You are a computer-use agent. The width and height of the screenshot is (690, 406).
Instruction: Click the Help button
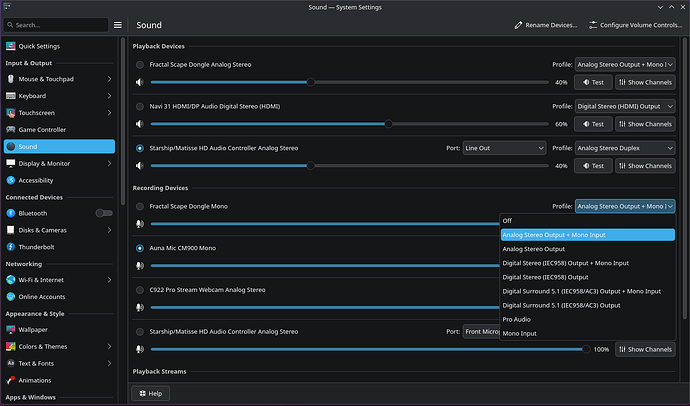pyautogui.click(x=150, y=394)
